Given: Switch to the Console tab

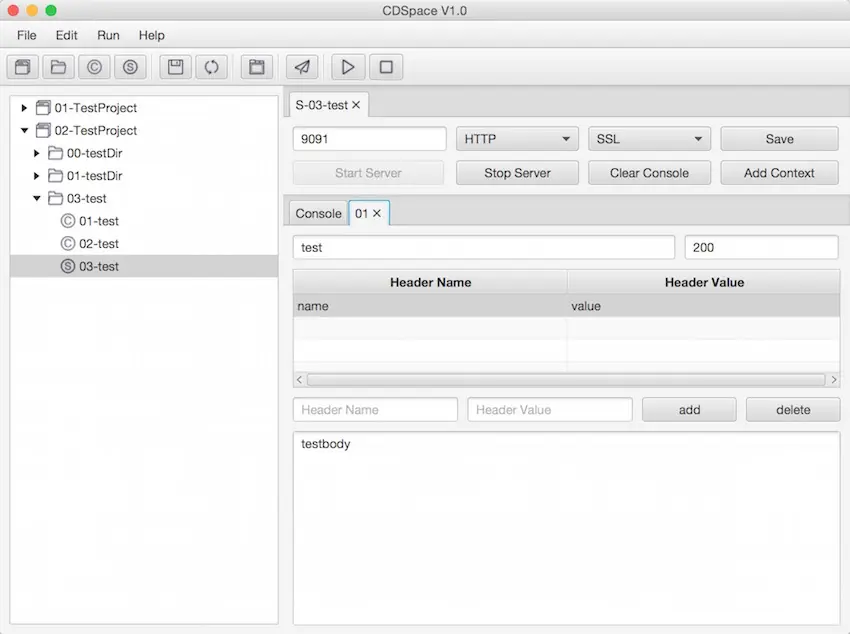Looking at the screenshot, I should [x=318, y=214].
